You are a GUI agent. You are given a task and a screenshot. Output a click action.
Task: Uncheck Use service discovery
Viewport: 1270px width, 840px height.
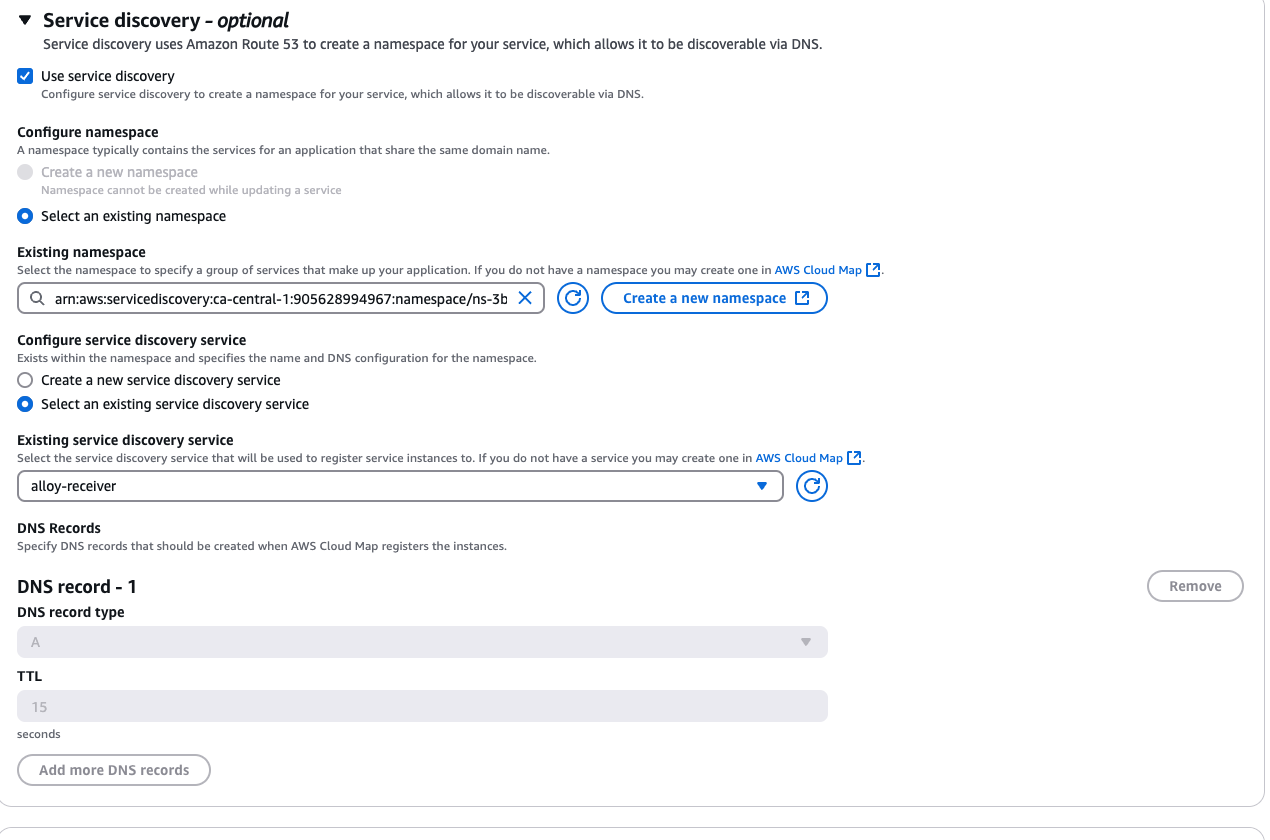coord(24,75)
